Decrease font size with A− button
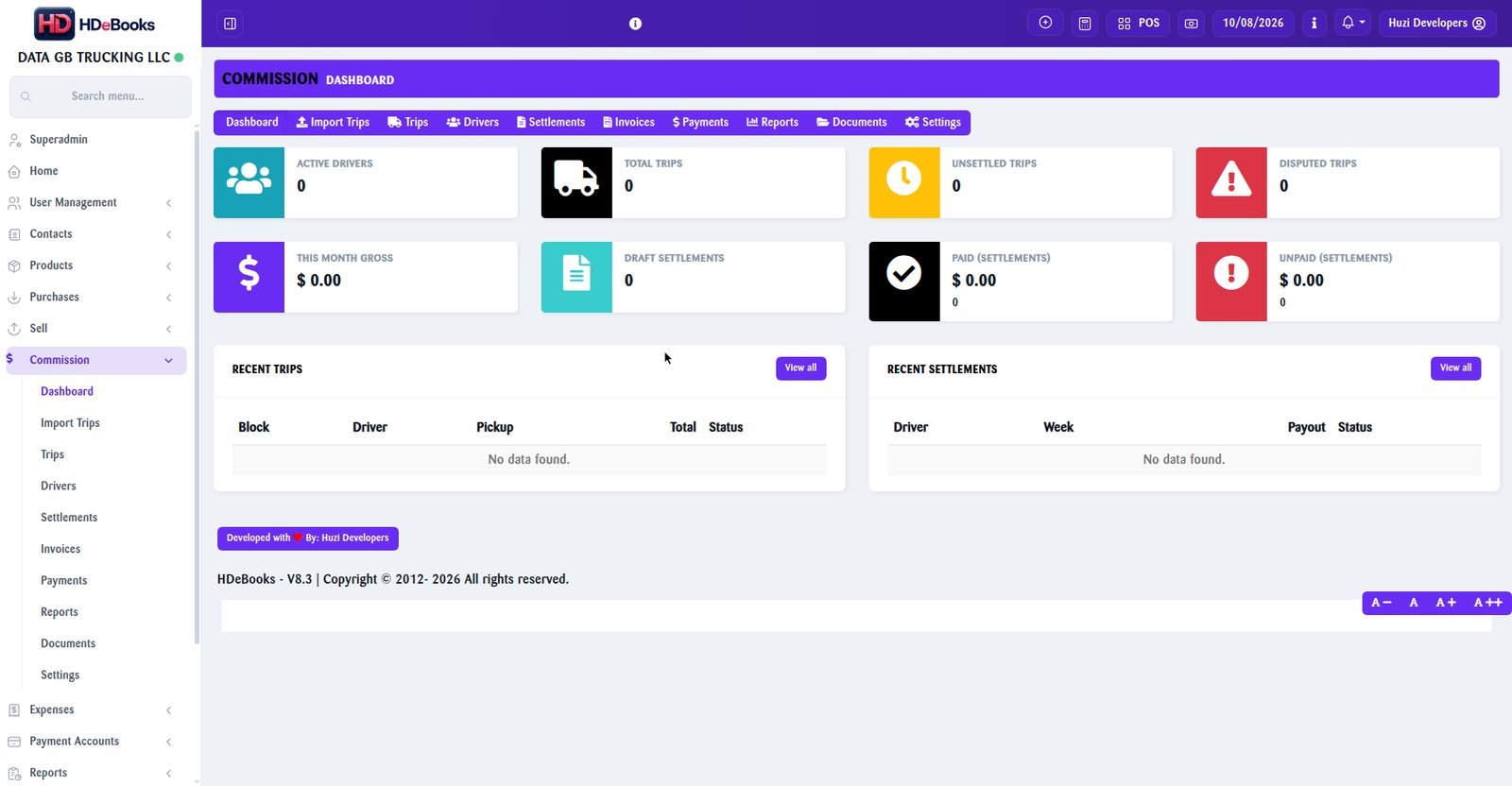 click(1382, 603)
